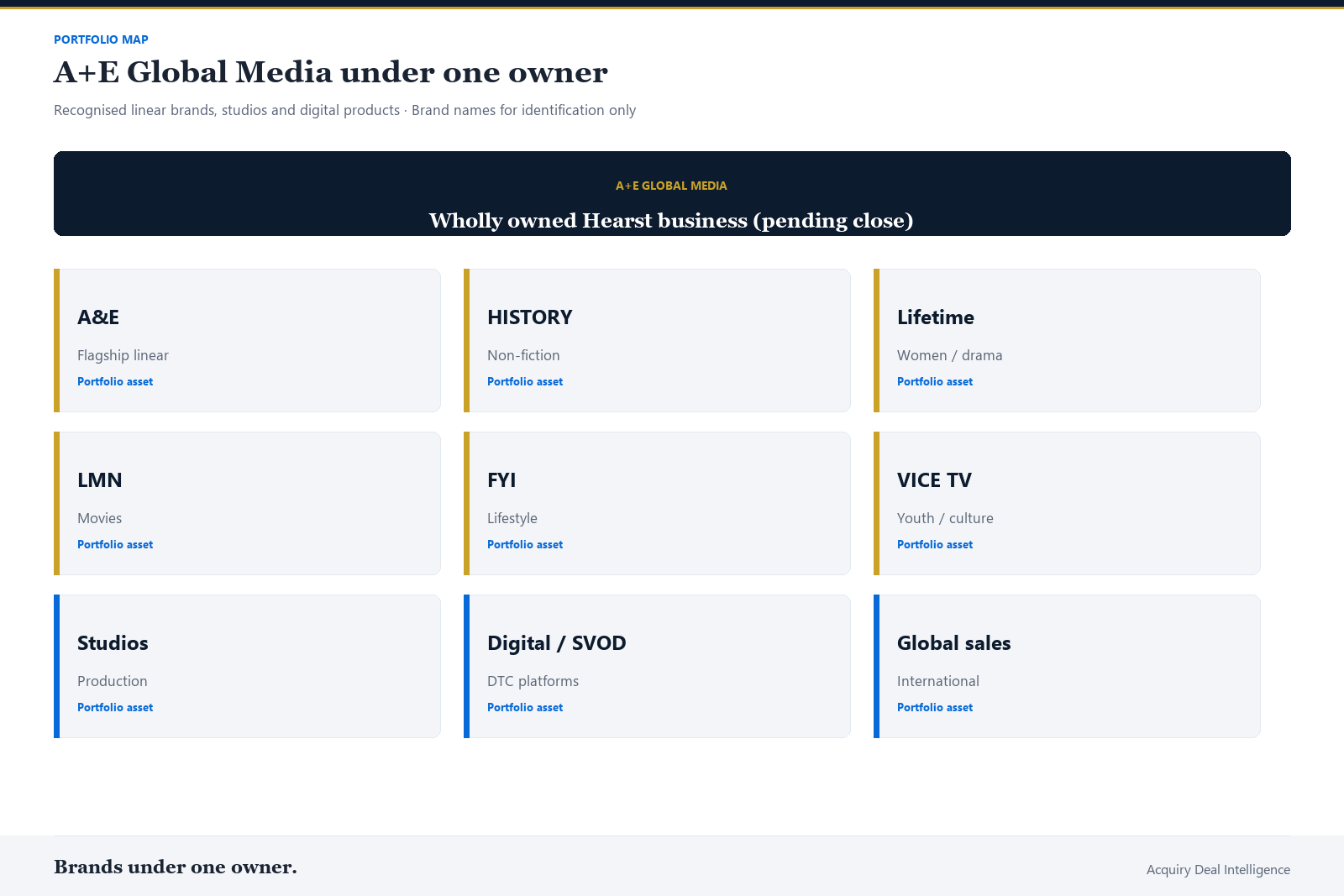Click 'Portfolio asset' link in A&E card
This screenshot has height=896, width=1344.
pyautogui.click(x=115, y=381)
